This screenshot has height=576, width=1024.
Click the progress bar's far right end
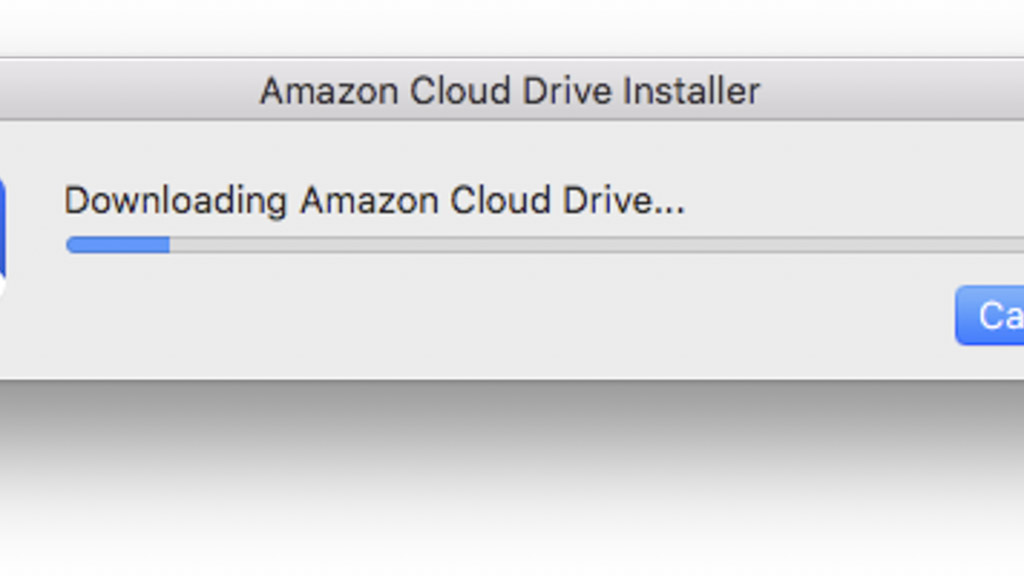(x=1016, y=245)
